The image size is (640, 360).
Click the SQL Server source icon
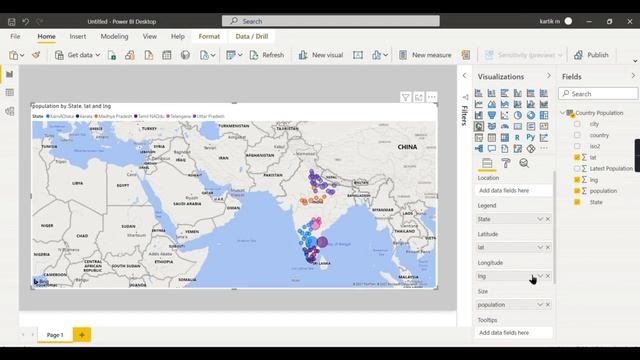click(149, 55)
